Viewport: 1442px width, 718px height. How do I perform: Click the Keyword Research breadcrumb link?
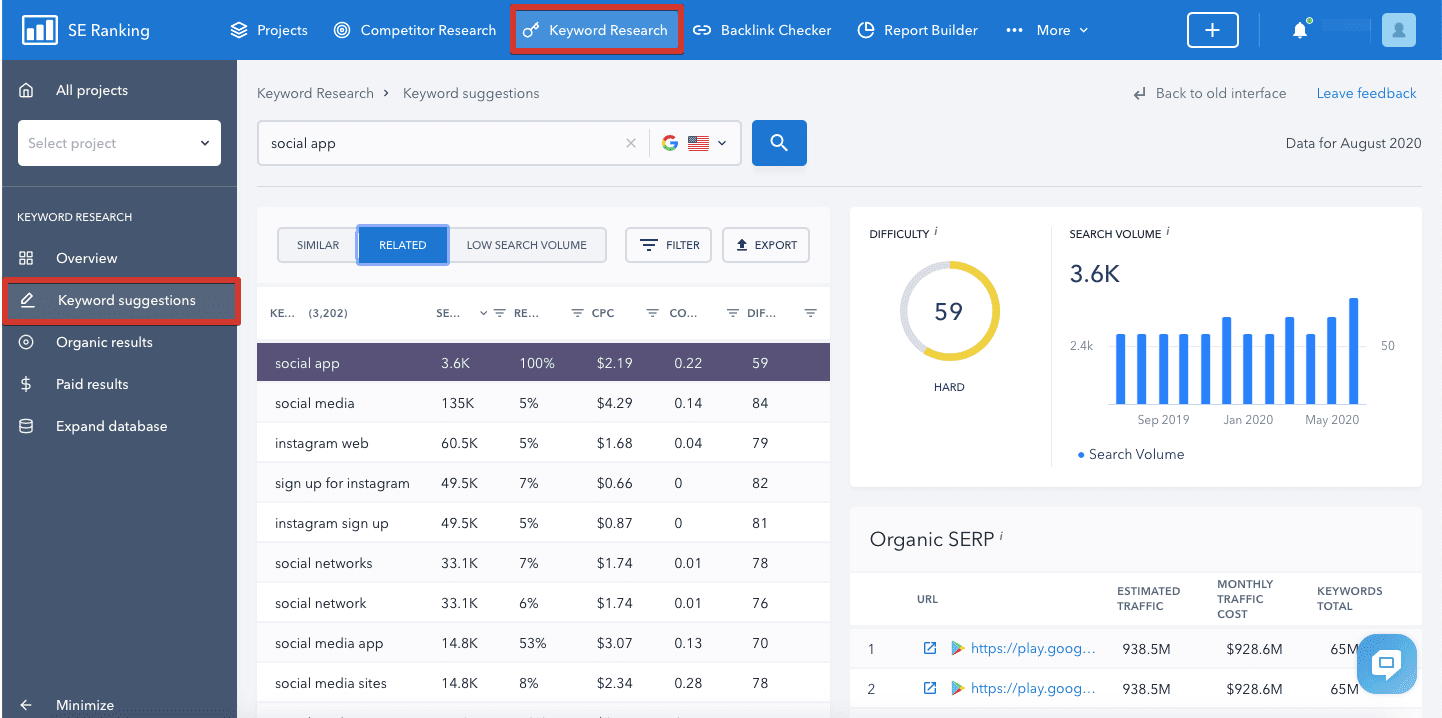click(x=315, y=93)
